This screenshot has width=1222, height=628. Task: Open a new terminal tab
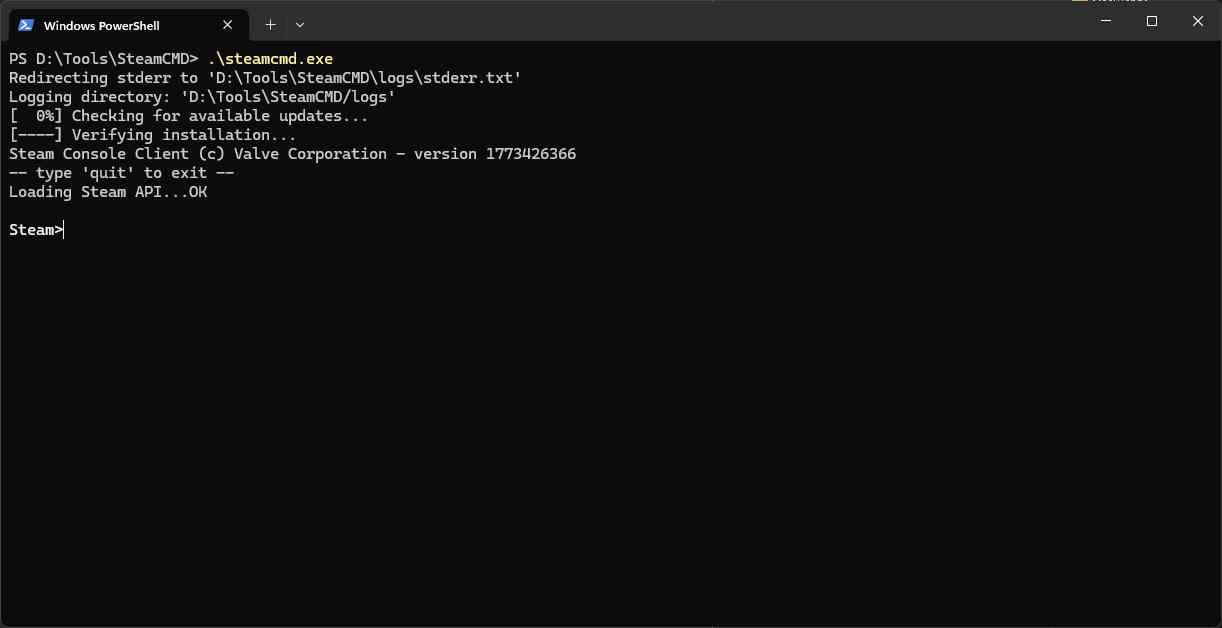270,24
